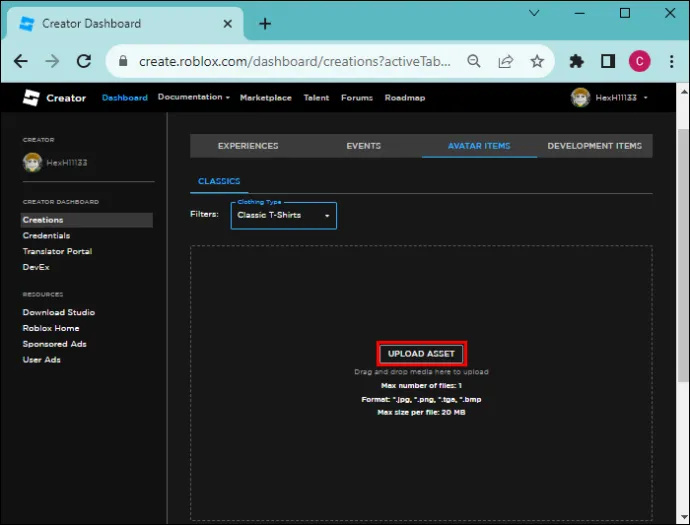Open the Chrome three-dot menu
The image size is (690, 525).
point(672,61)
